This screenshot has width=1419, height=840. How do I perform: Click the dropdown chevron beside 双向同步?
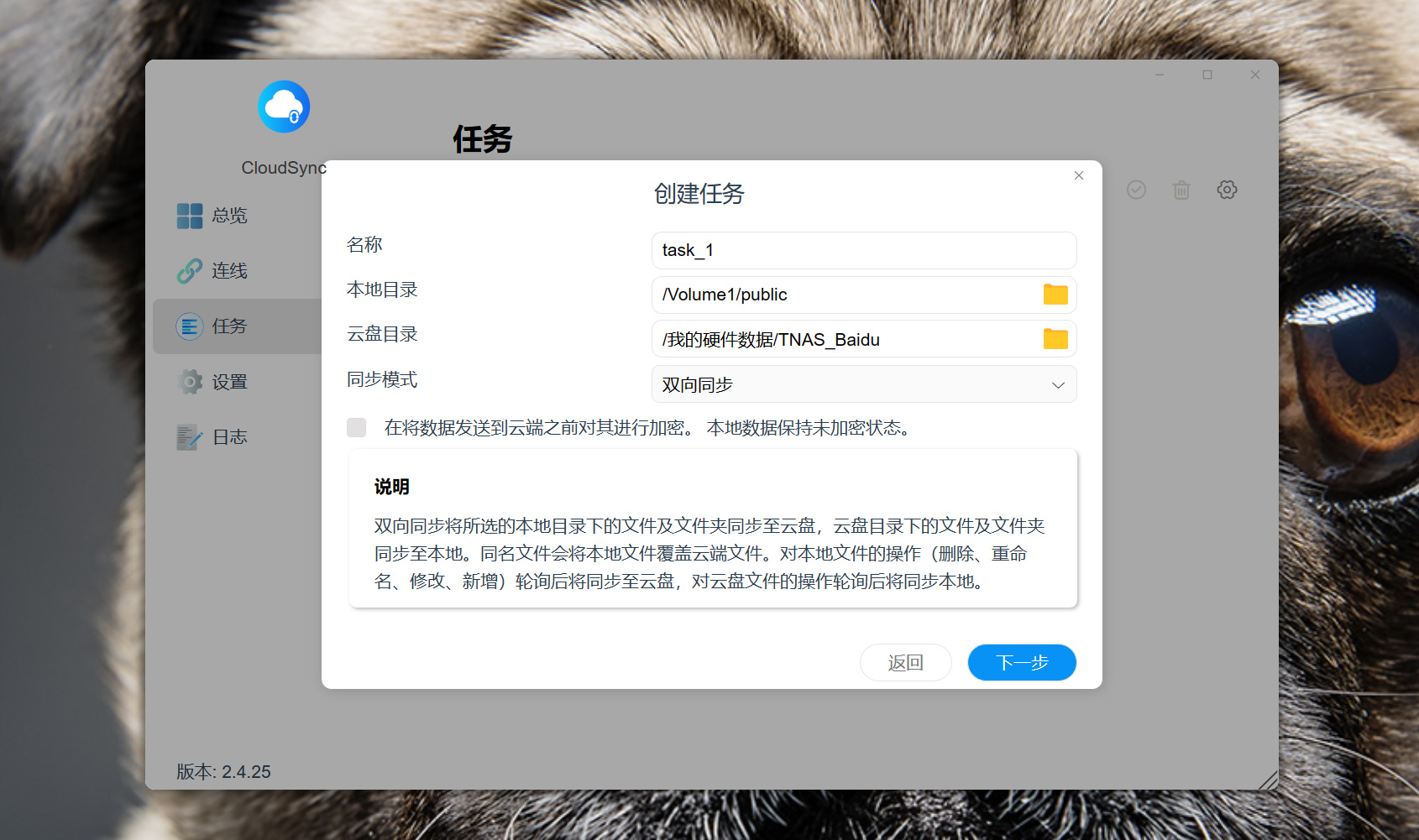point(1058,385)
